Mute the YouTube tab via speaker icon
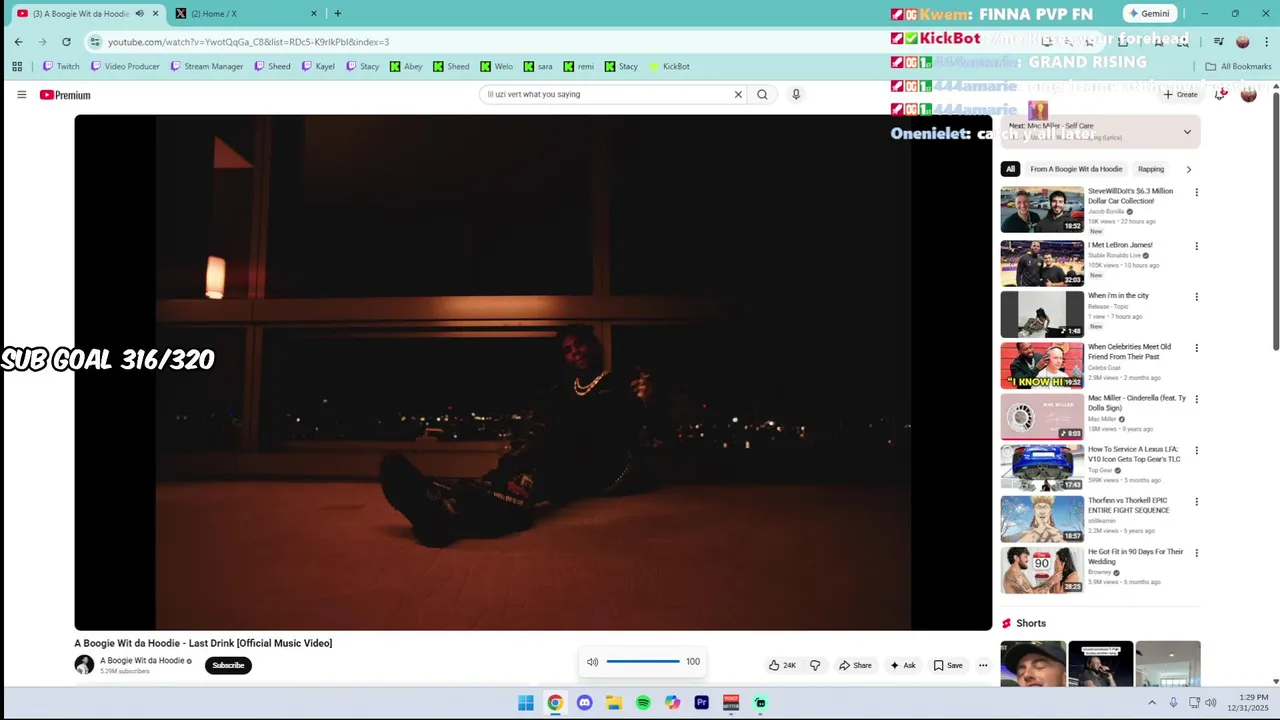The height and width of the screenshot is (720, 1280). [x=139, y=13]
